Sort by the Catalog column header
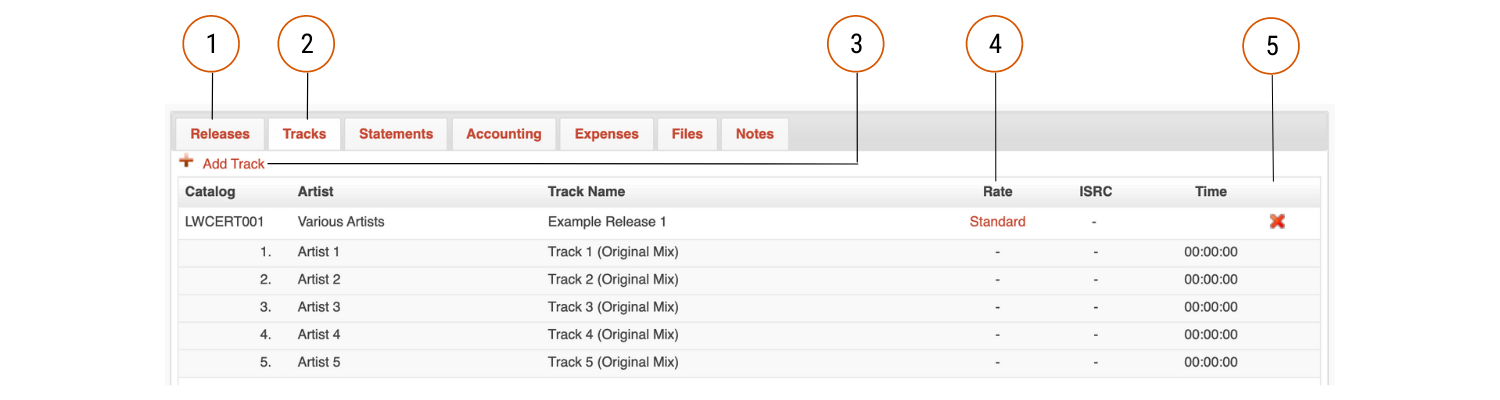 click(x=210, y=192)
